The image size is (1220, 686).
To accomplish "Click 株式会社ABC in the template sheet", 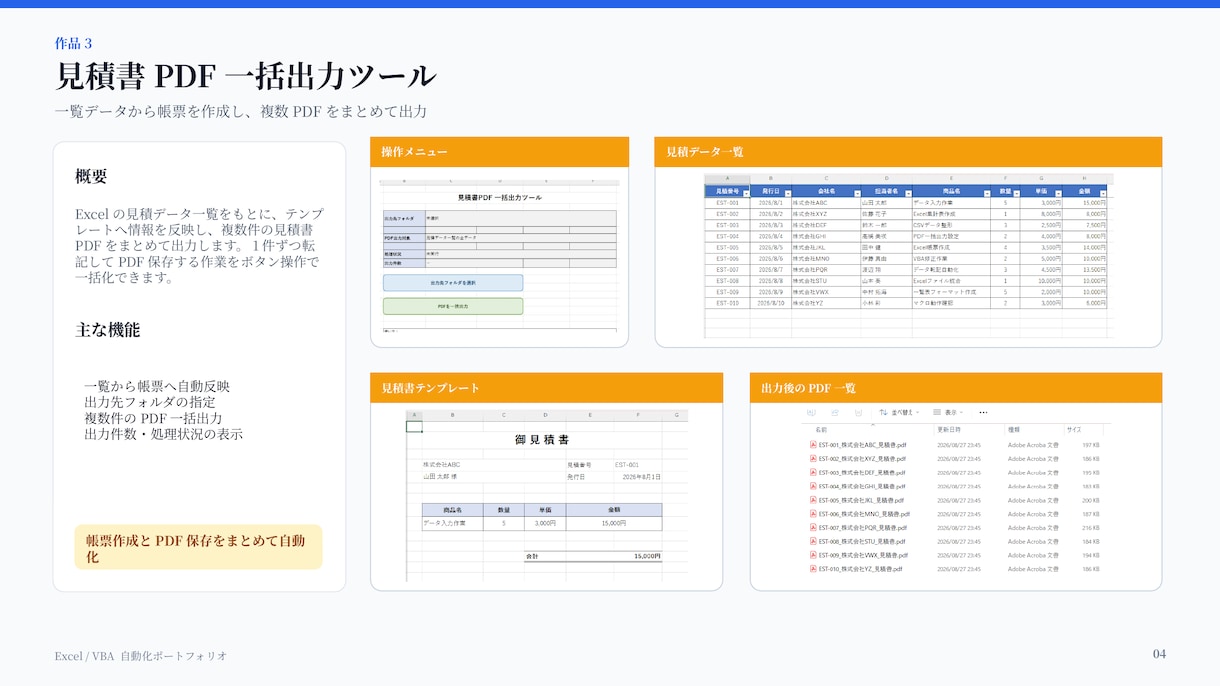I will 441,465.
